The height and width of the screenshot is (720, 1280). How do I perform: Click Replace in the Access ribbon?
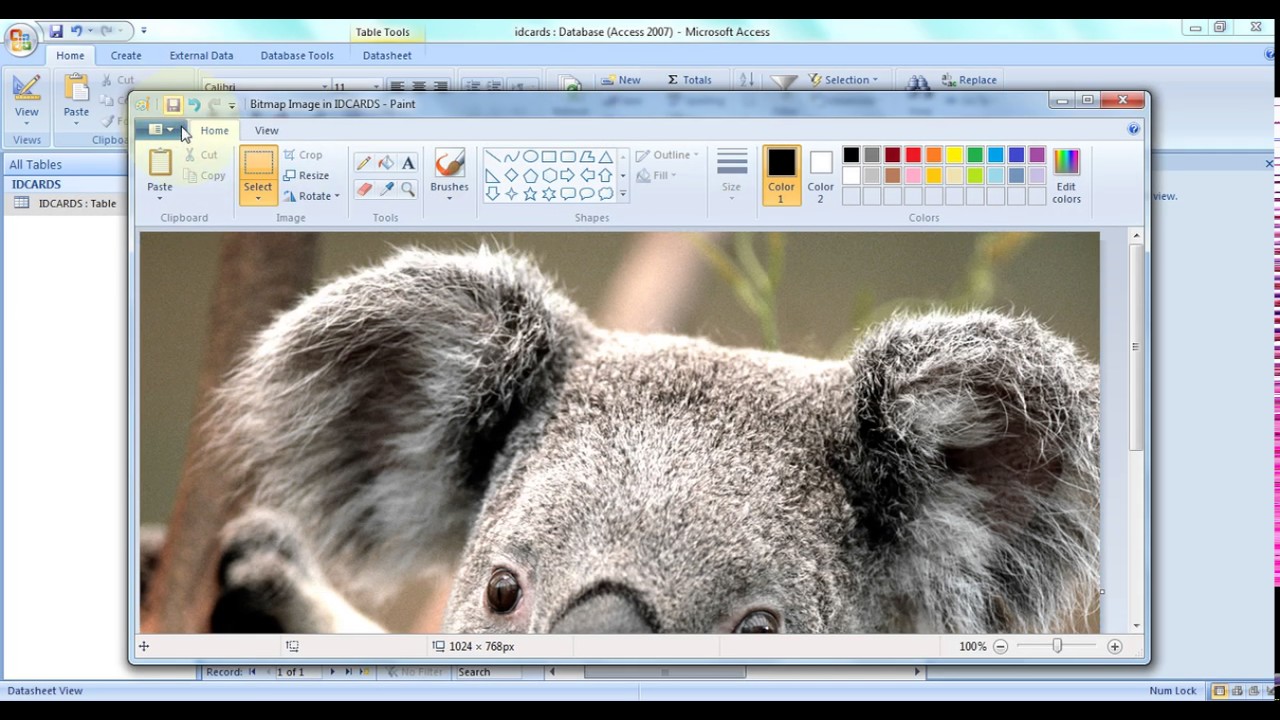click(x=967, y=80)
